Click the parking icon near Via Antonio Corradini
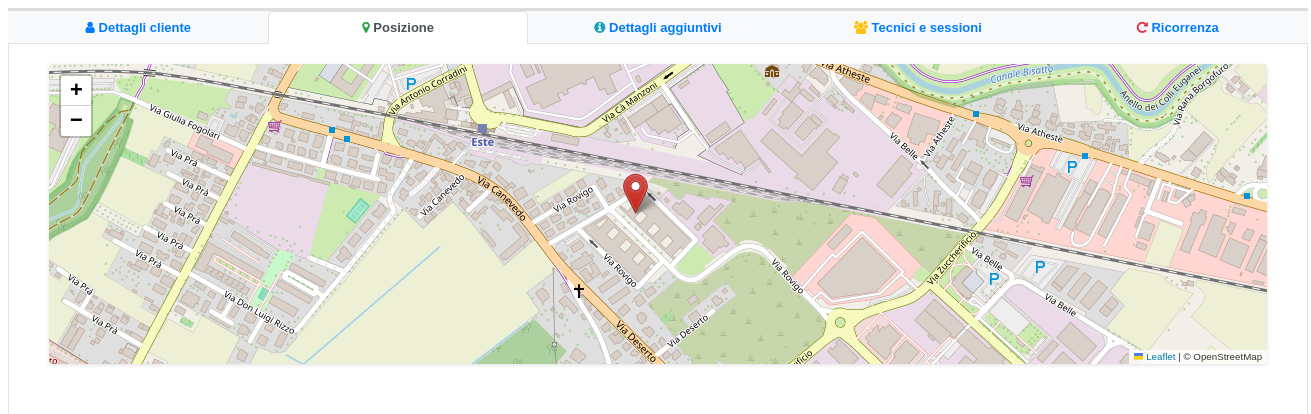Image resolution: width=1311 pixels, height=414 pixels. 411,84
